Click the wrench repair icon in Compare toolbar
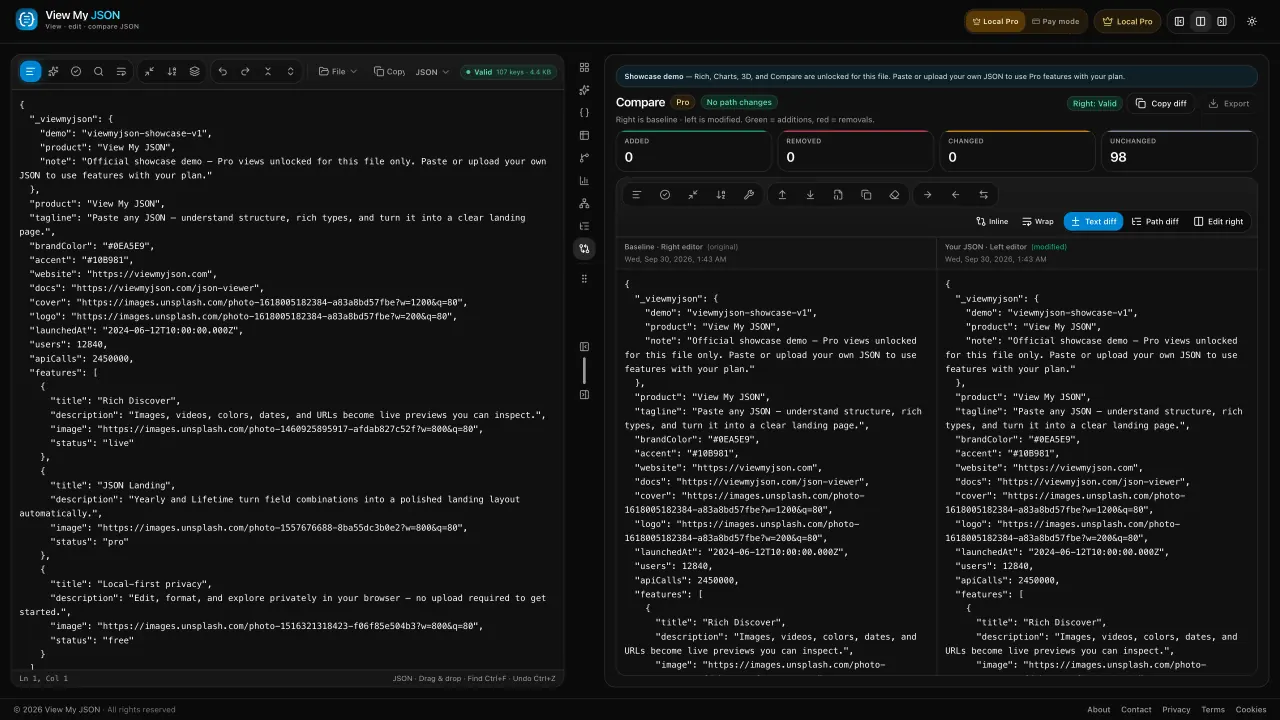This screenshot has height=720, width=1280. coord(749,195)
